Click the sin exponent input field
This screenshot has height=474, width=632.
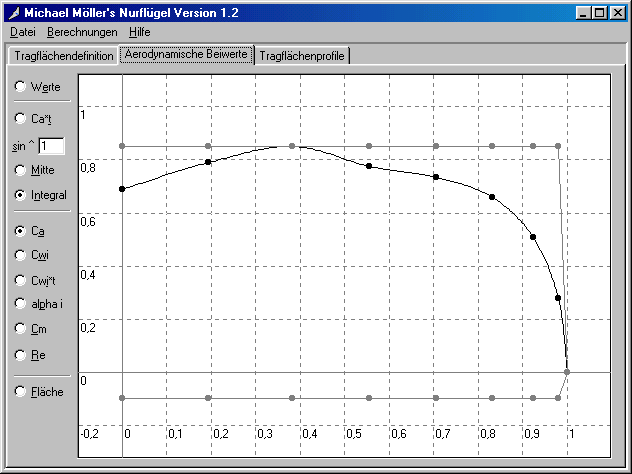coord(51,146)
